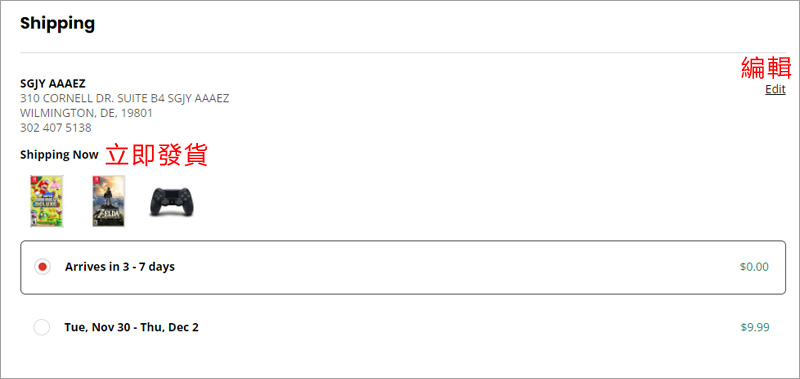800x379 pixels.
Task: Open the Edit link for the shipping address
Action: pyautogui.click(x=775, y=89)
